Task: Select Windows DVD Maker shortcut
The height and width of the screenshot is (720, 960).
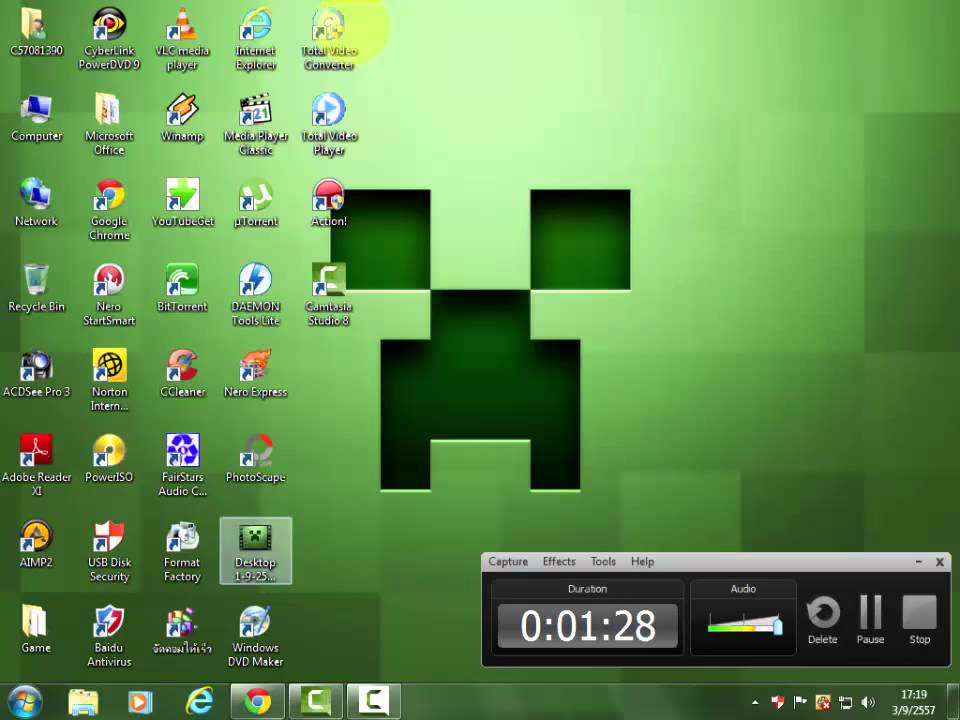Action: click(255, 635)
